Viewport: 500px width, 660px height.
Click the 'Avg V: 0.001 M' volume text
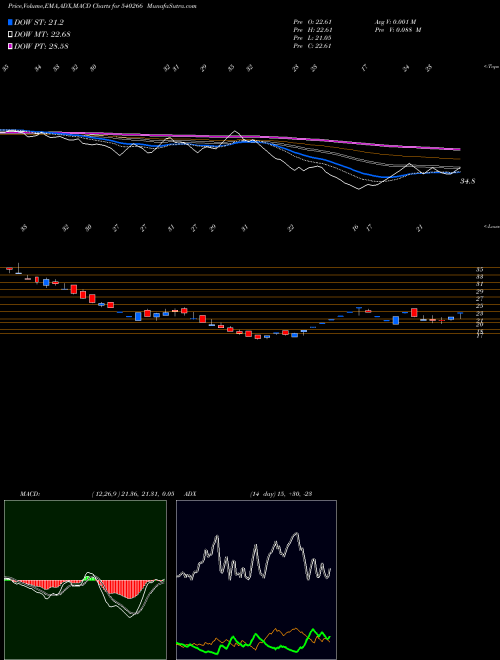tap(394, 22)
